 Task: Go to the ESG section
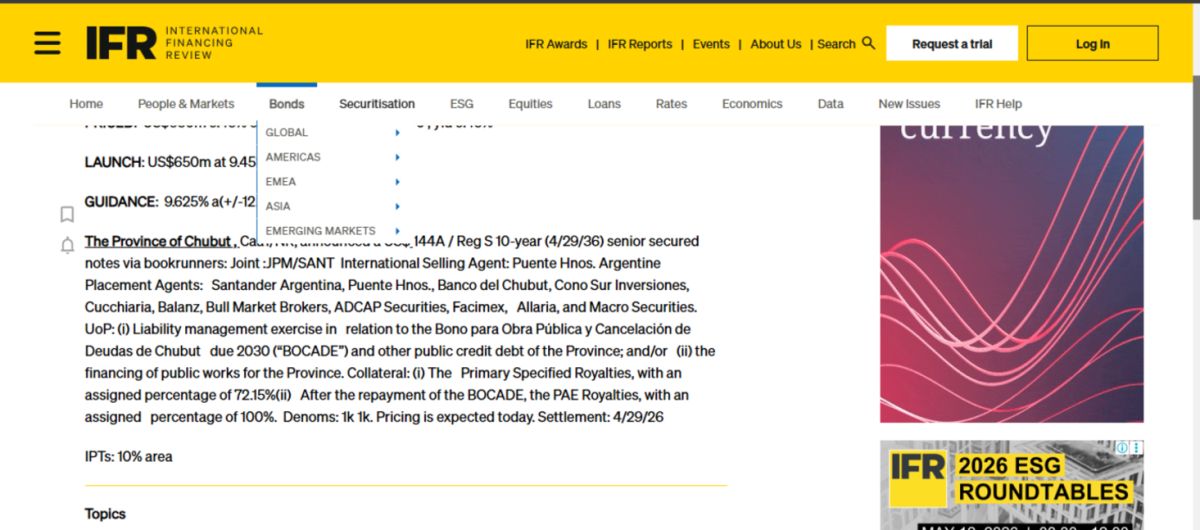click(461, 104)
